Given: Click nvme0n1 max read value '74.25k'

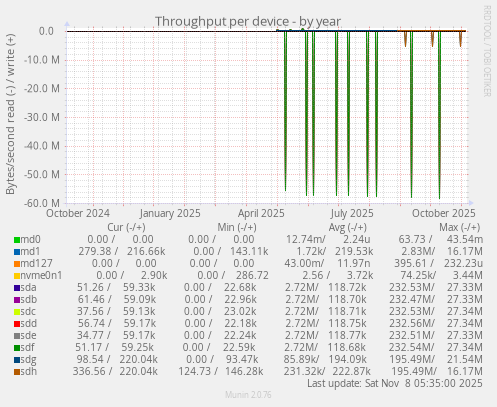Looking at the screenshot, I should [416, 275].
